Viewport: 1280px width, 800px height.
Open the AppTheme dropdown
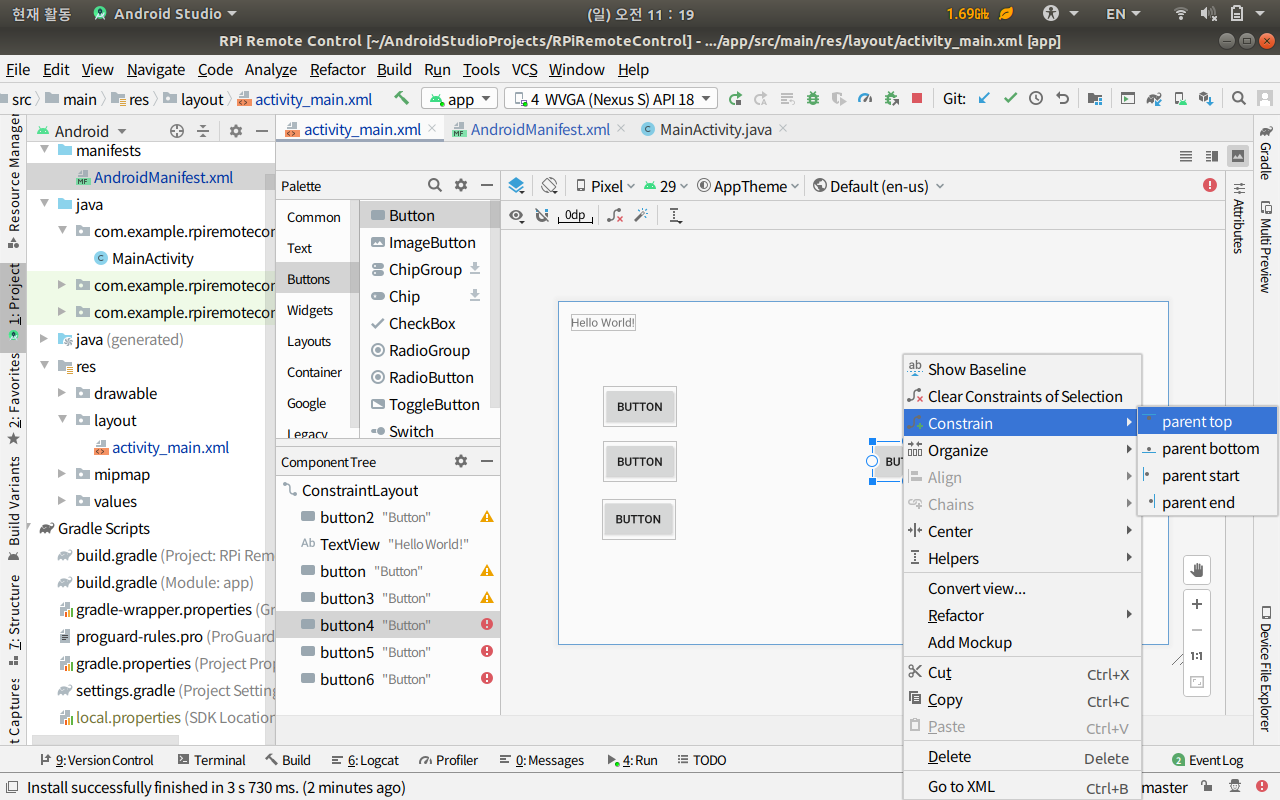749,186
